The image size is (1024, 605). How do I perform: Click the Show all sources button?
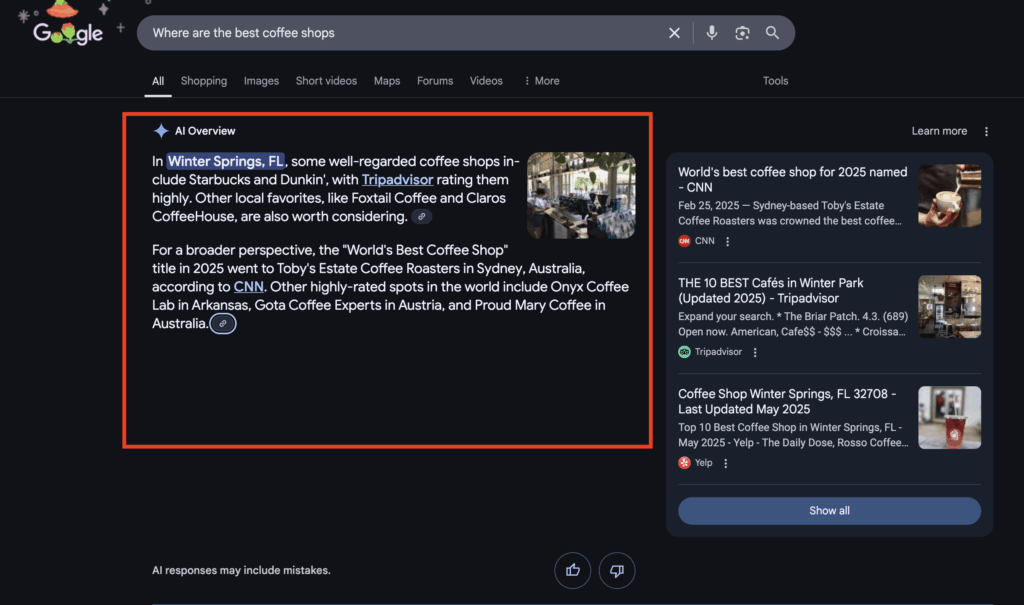click(829, 511)
